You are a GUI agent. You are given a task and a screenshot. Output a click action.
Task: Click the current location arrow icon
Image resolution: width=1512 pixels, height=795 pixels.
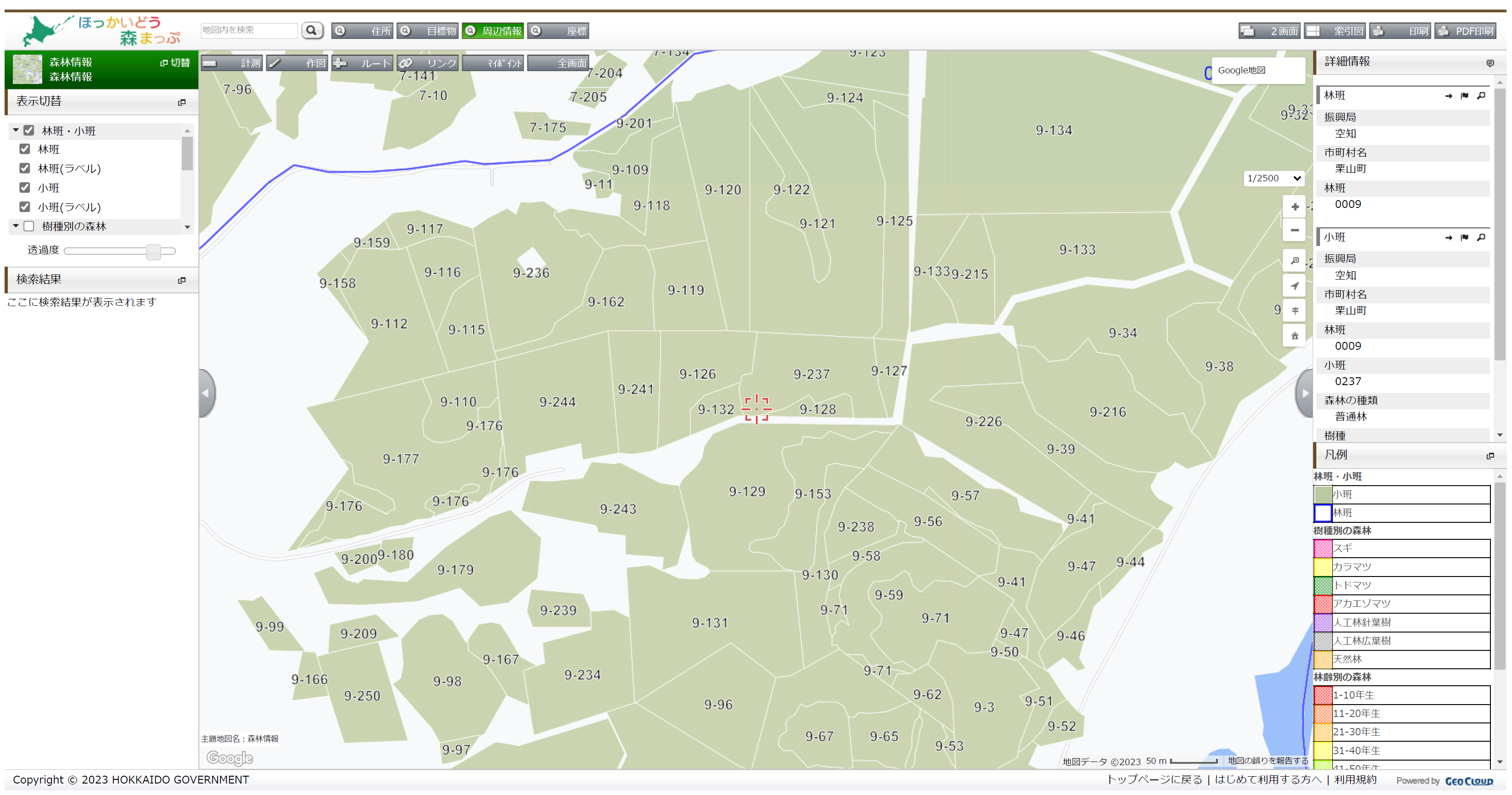1294,286
